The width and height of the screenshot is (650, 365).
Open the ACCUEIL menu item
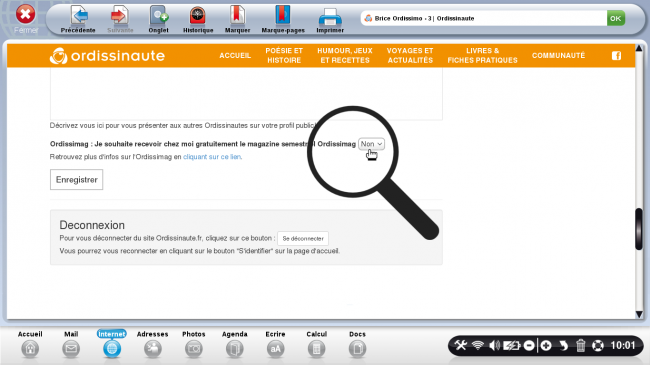(235, 56)
